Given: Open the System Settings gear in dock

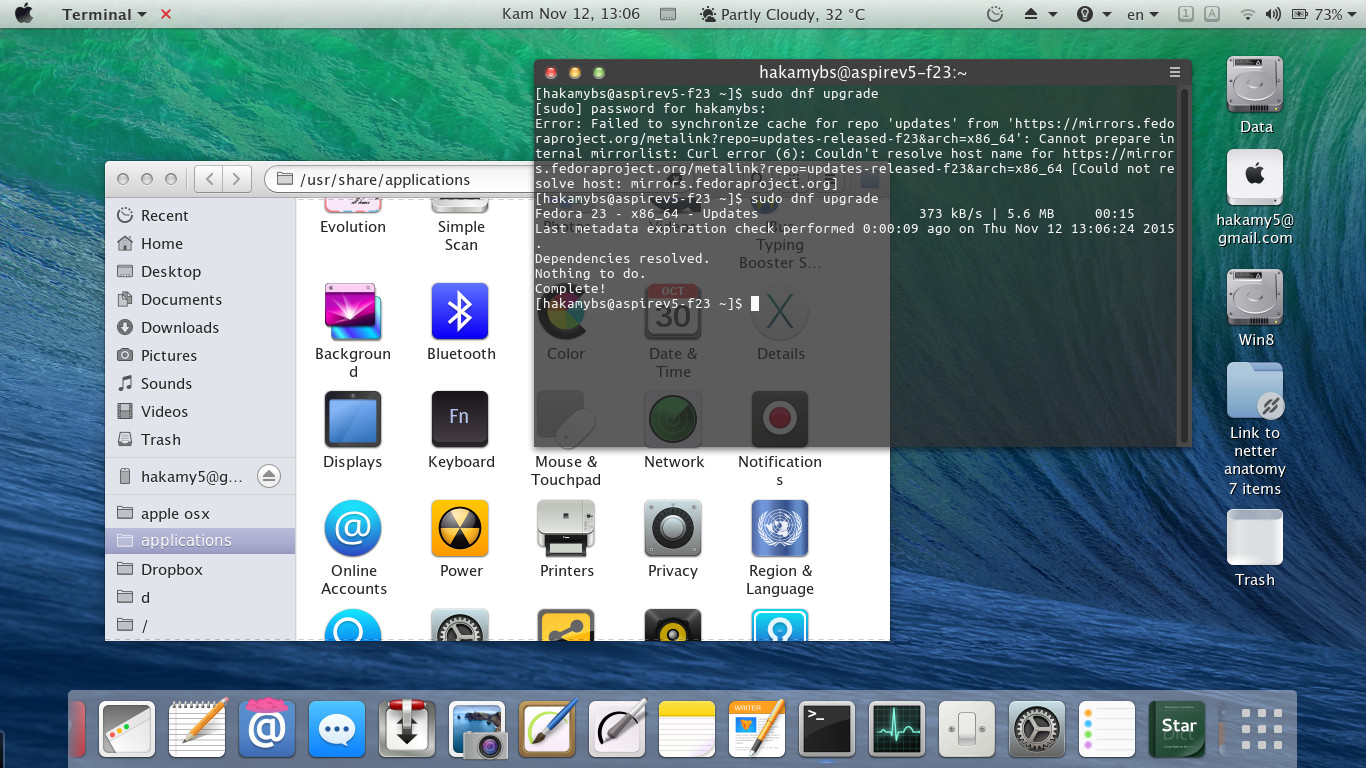Looking at the screenshot, I should 1037,728.
